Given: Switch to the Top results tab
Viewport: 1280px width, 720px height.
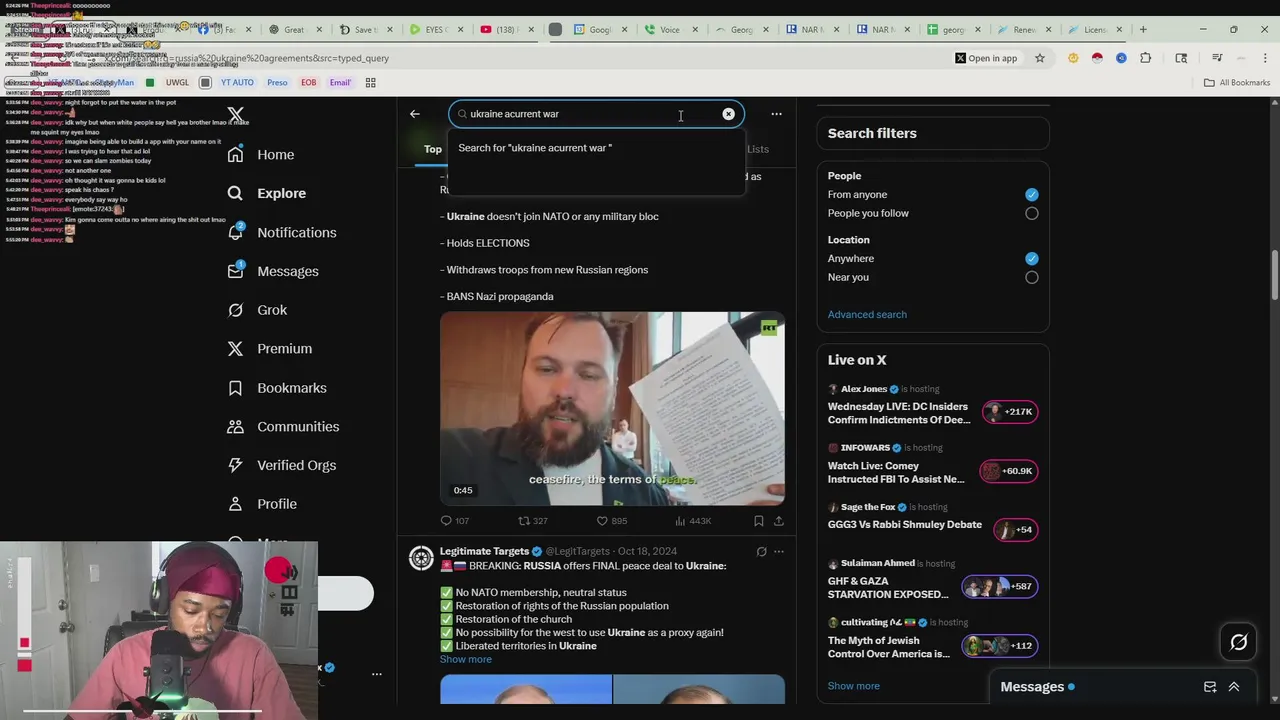Looking at the screenshot, I should [x=432, y=149].
